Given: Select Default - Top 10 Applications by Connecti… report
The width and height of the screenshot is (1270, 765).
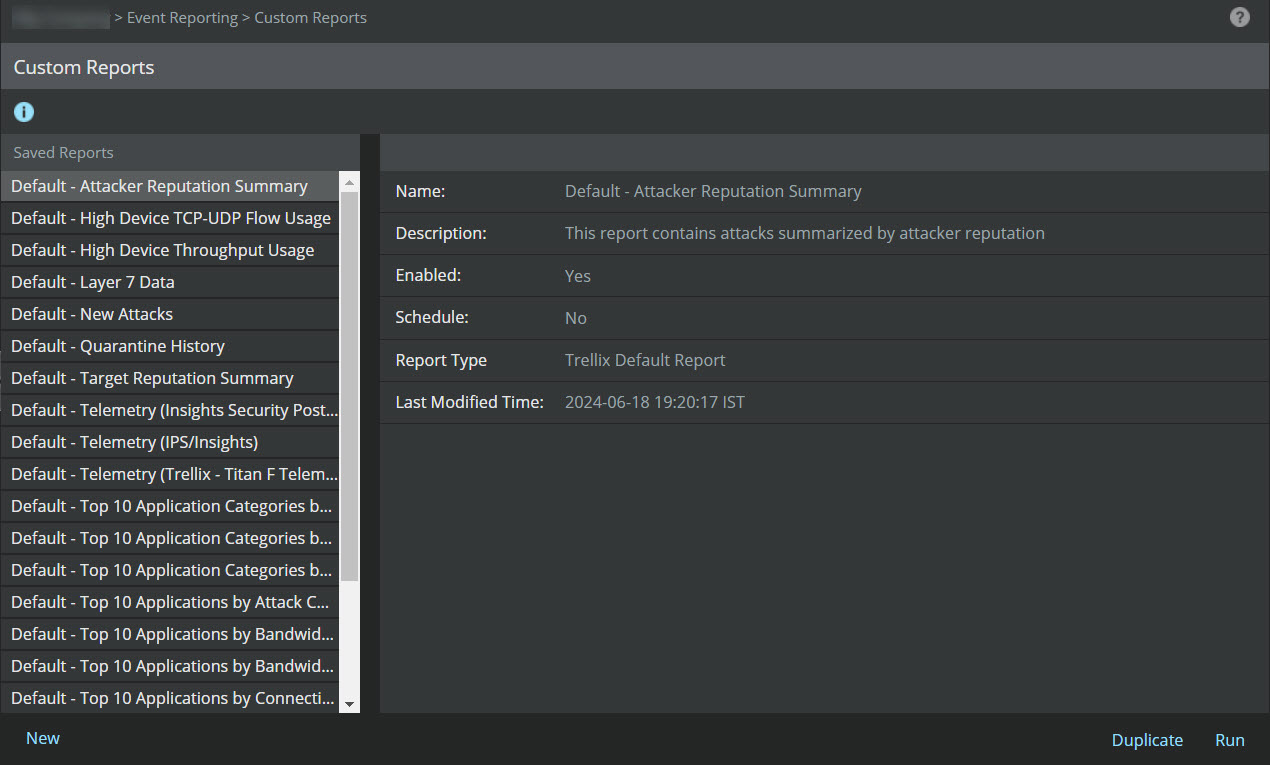Looking at the screenshot, I should click(170, 698).
